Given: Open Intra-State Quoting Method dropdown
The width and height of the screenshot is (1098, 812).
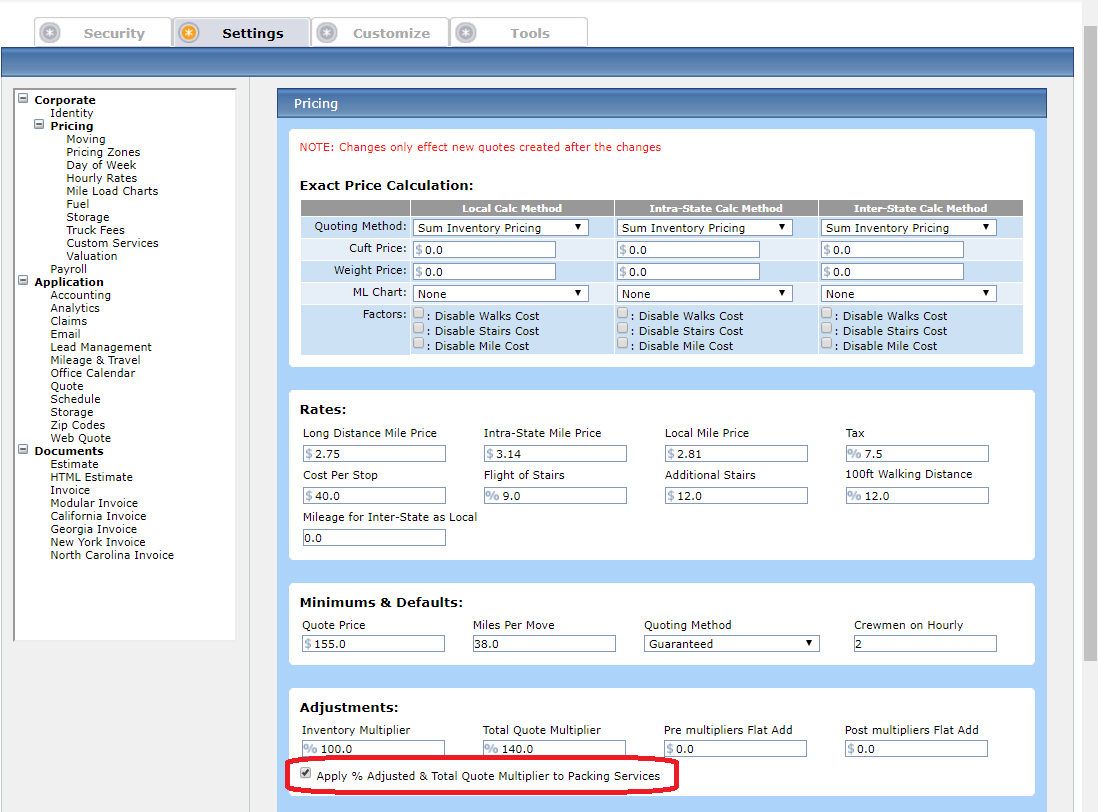Looking at the screenshot, I should click(704, 228).
